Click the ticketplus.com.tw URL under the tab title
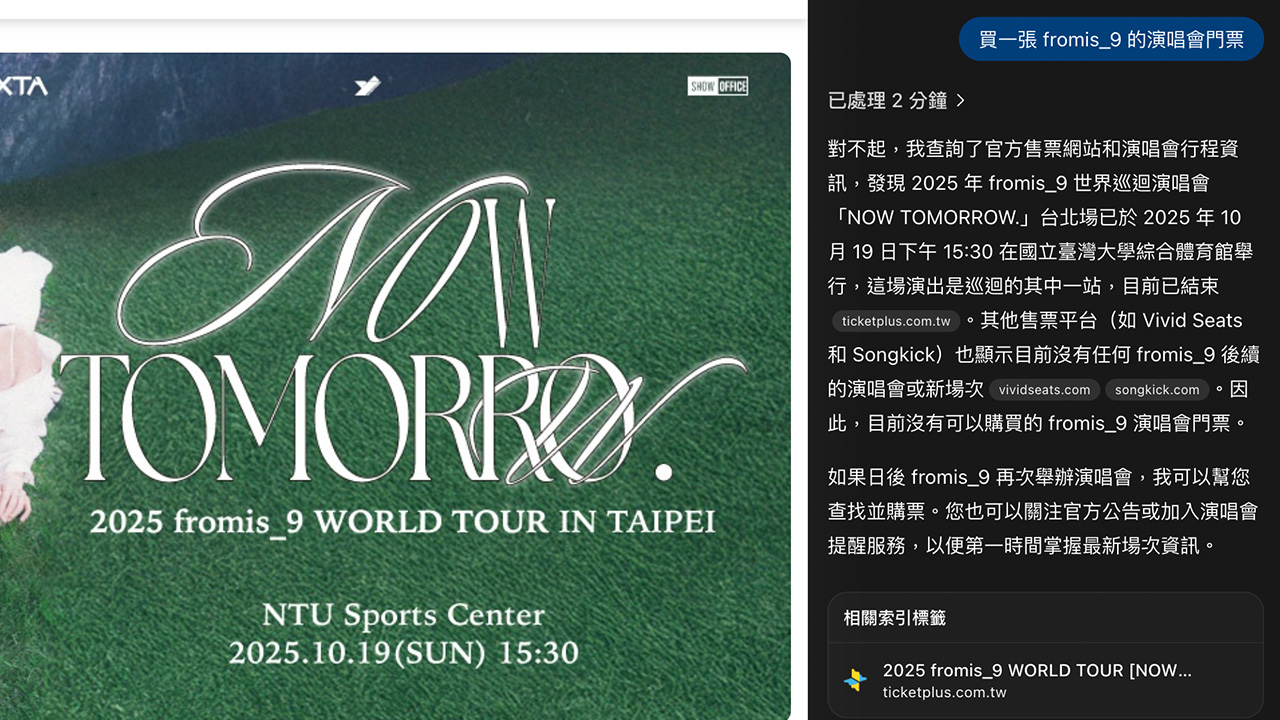This screenshot has height=720, width=1280. pyautogui.click(x=944, y=692)
